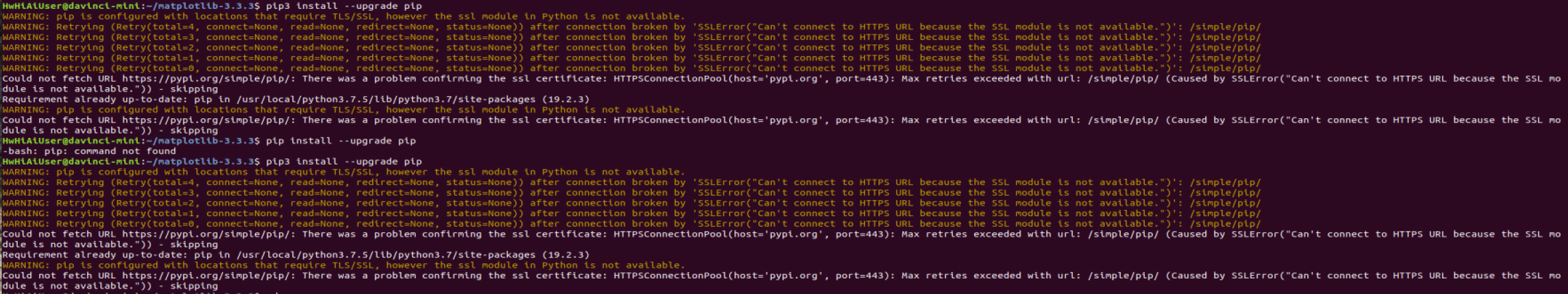Click the HwHiAiUser@davinci-mini prompt on the top line

coord(71,5)
